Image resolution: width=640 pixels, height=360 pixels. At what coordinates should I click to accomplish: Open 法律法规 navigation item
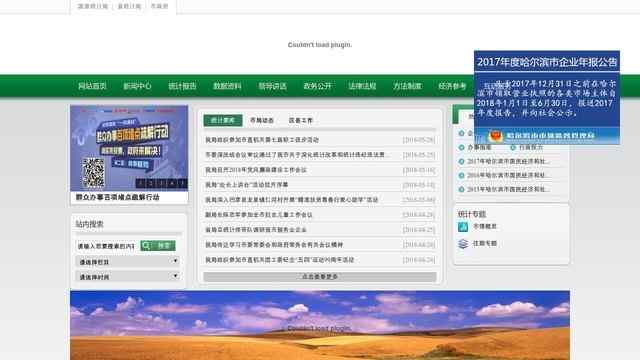(362, 86)
